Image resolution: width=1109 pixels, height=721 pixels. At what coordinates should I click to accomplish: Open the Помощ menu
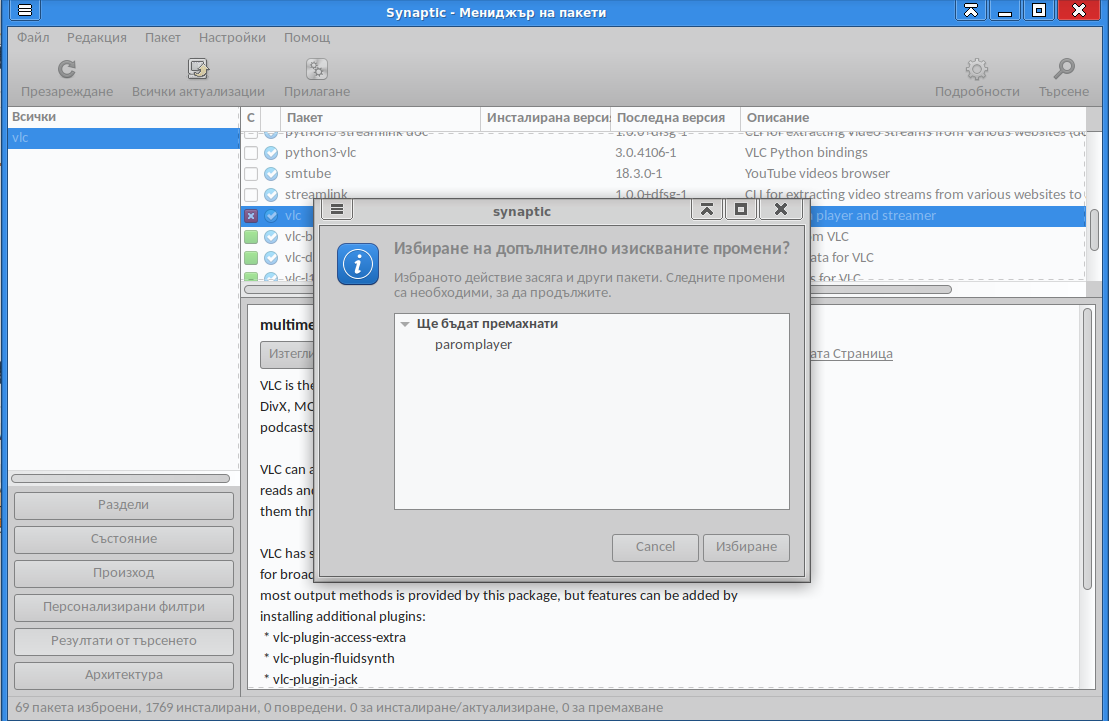pyautogui.click(x=307, y=38)
